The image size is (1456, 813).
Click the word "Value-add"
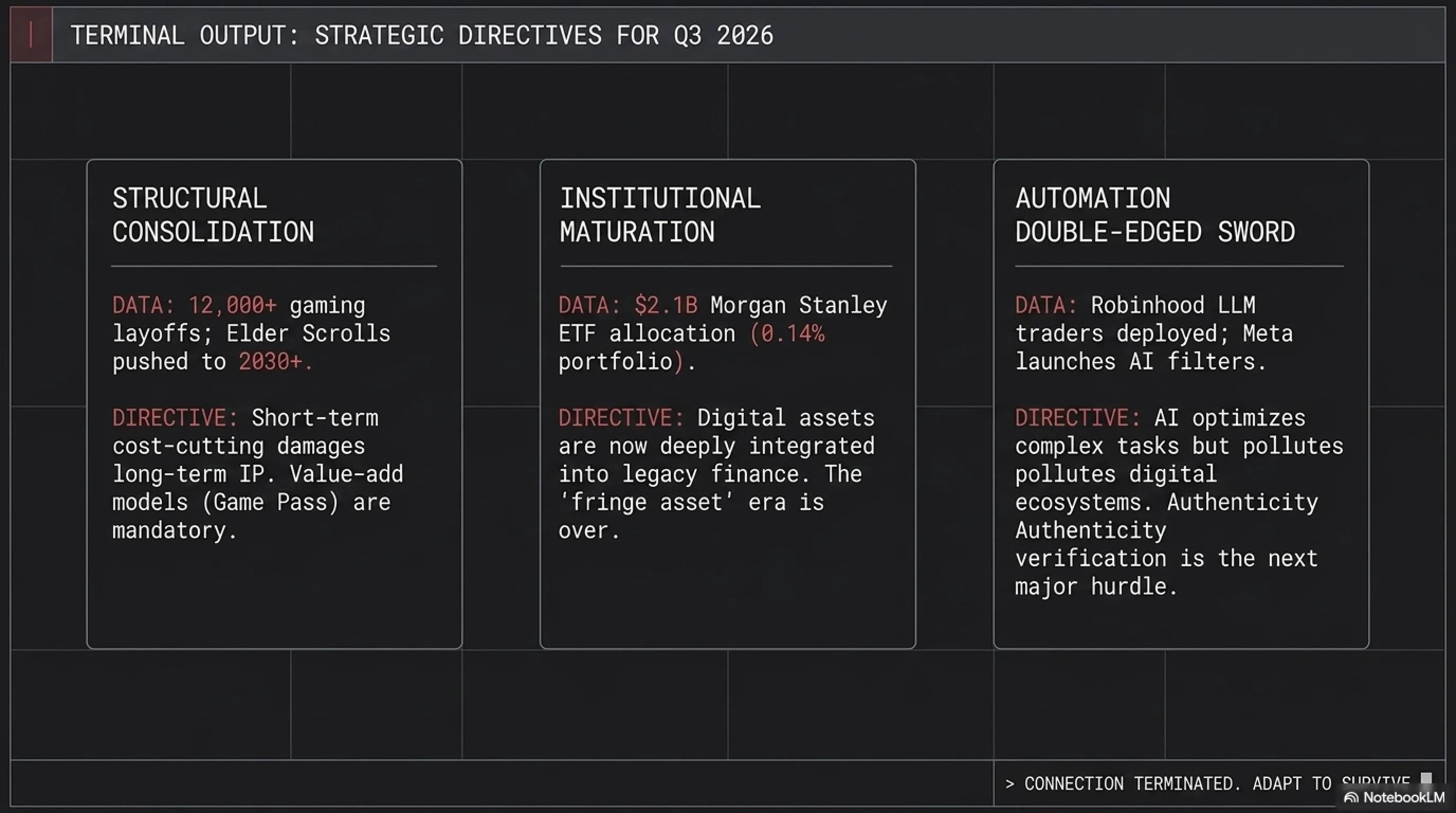click(x=347, y=474)
